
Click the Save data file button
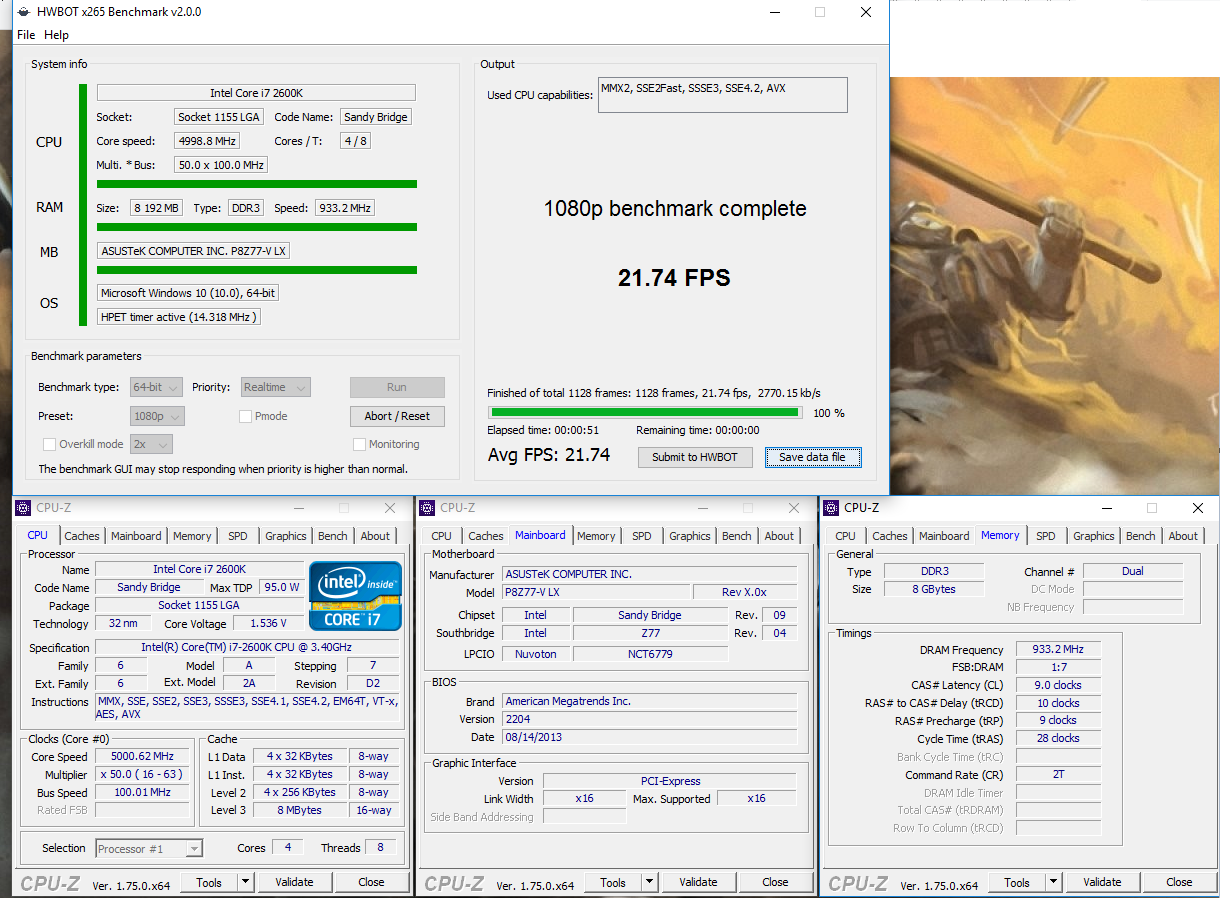pos(812,457)
